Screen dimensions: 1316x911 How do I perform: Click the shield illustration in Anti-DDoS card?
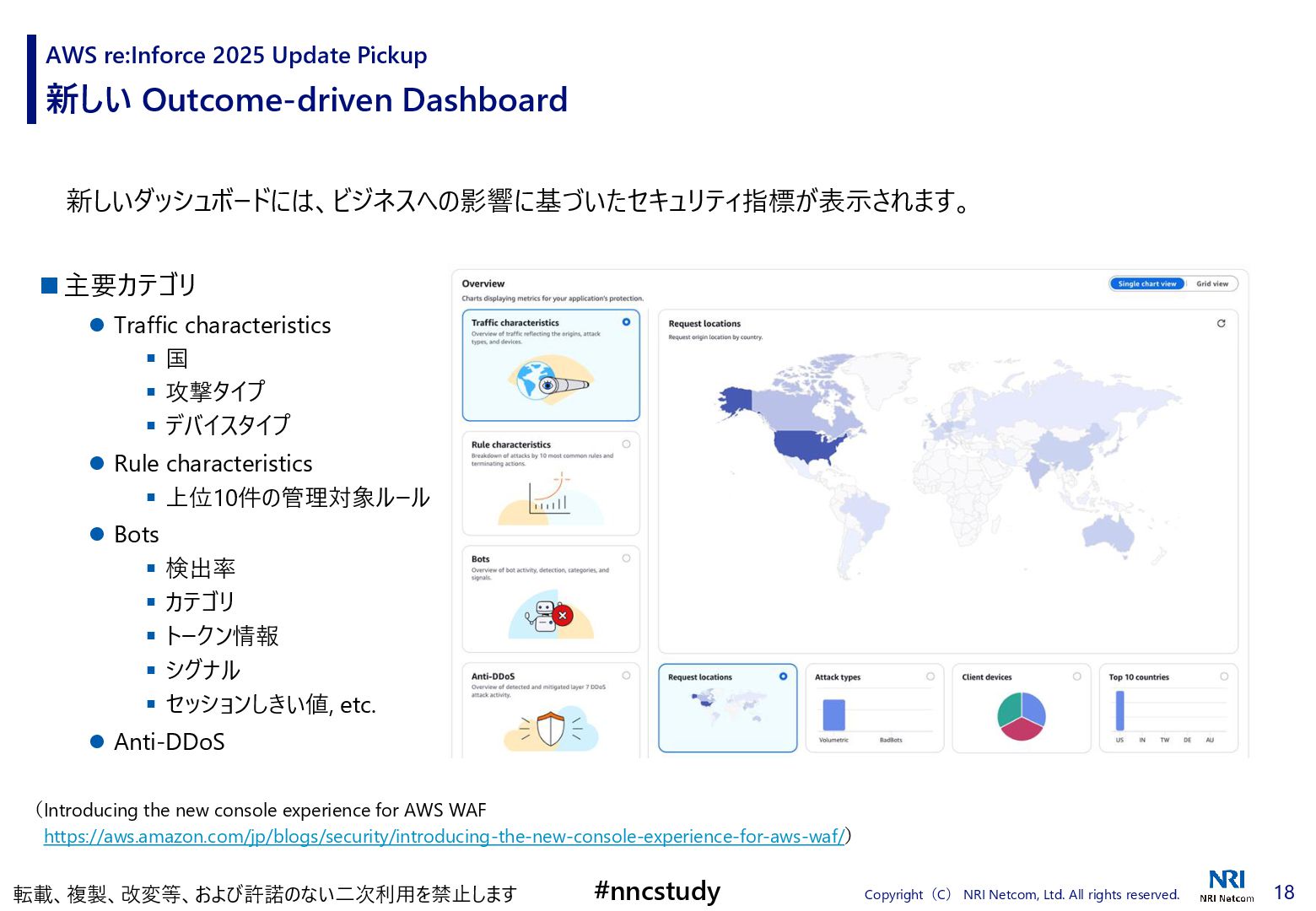[x=551, y=729]
